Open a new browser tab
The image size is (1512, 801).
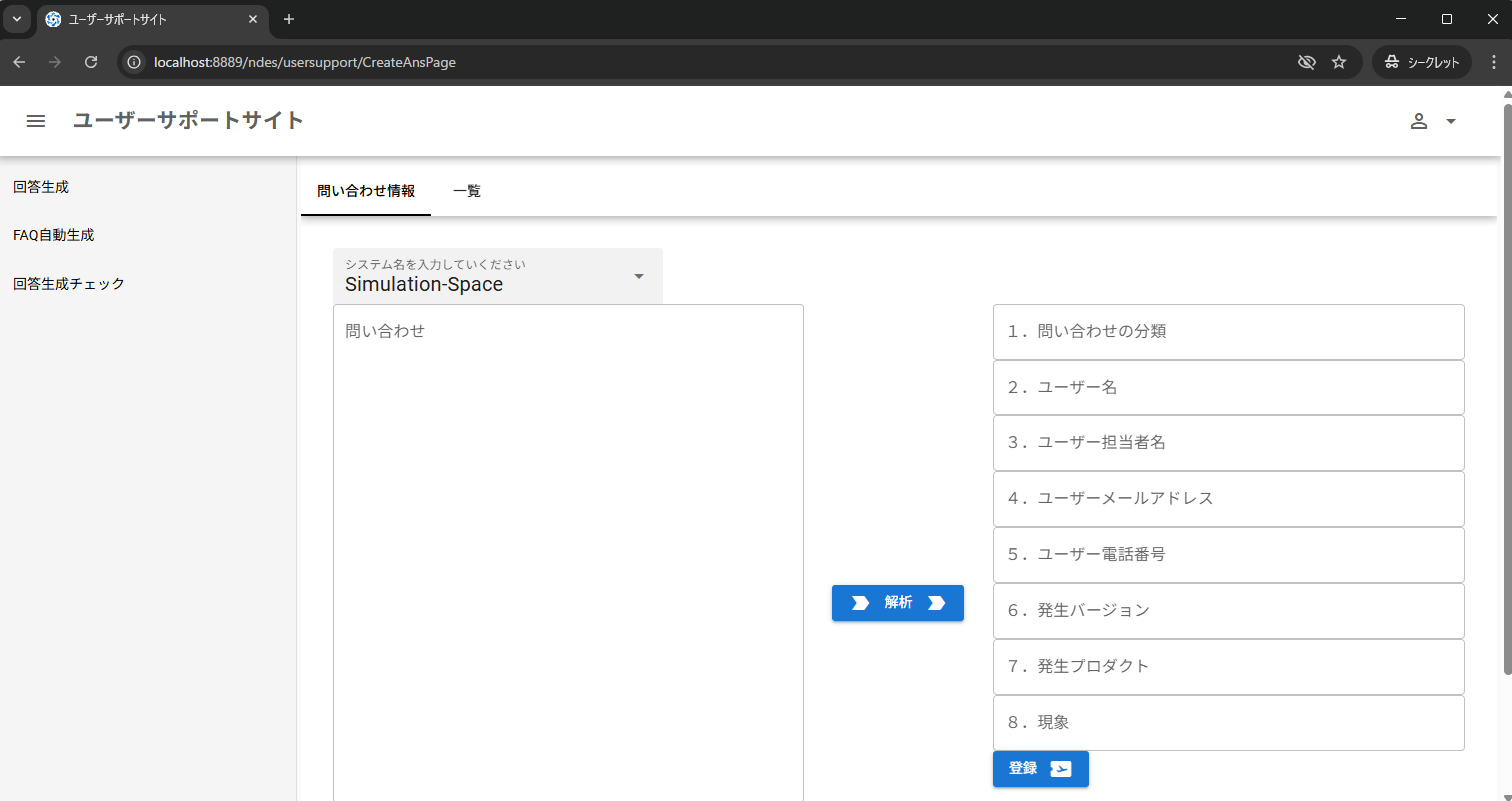click(289, 19)
